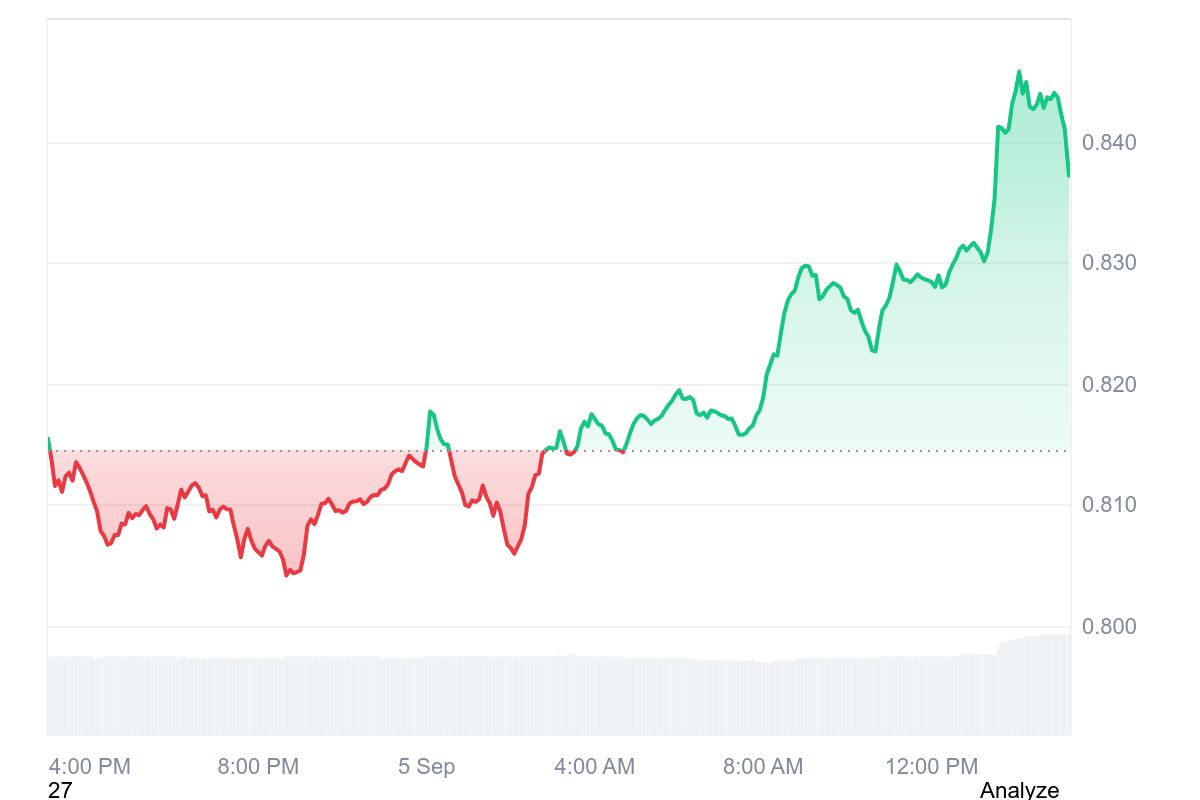
Task: Select the 8:00 PM time label
Action: point(258,767)
